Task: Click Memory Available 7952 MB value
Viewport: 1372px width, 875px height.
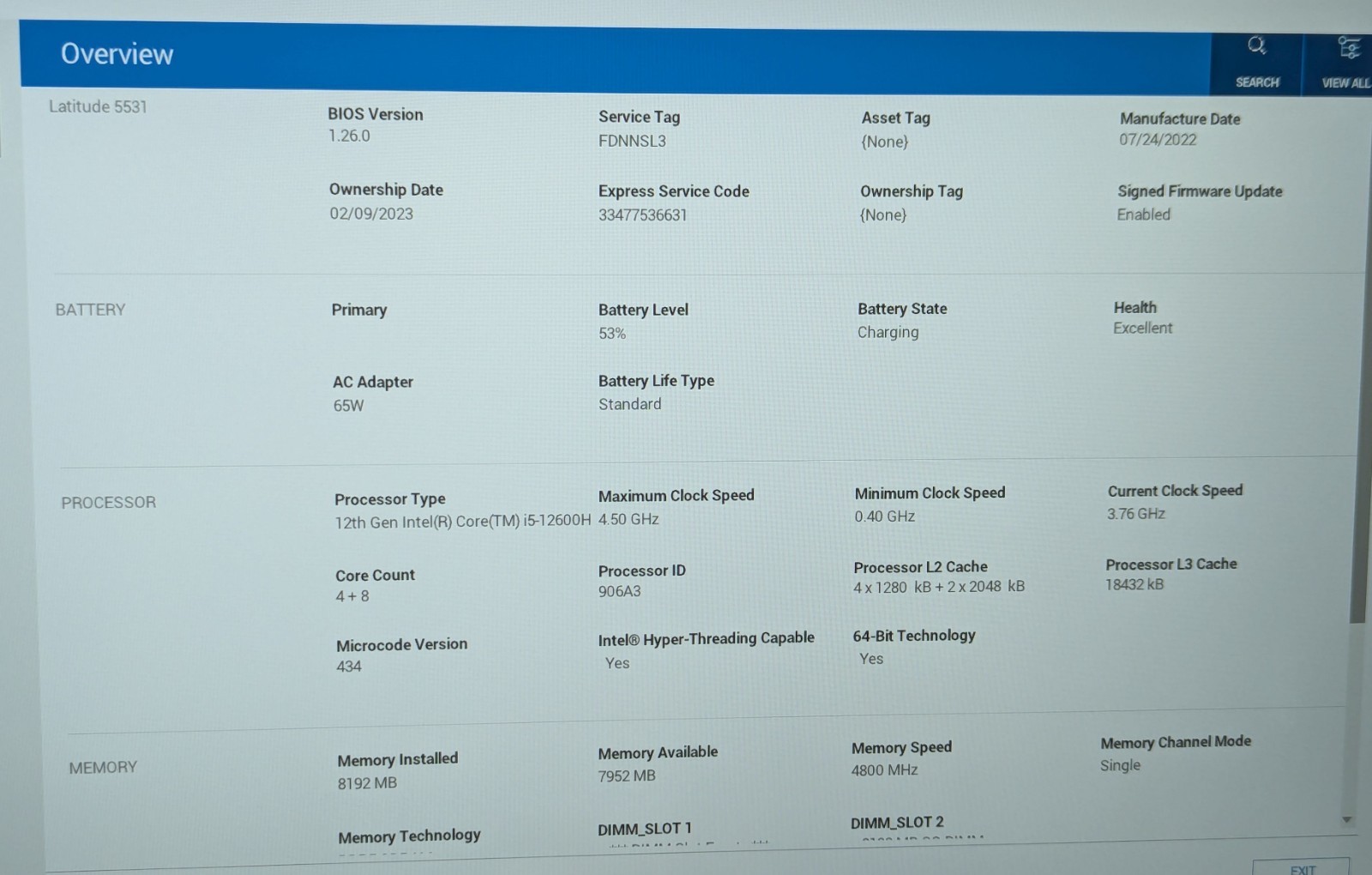Action: coord(627,775)
